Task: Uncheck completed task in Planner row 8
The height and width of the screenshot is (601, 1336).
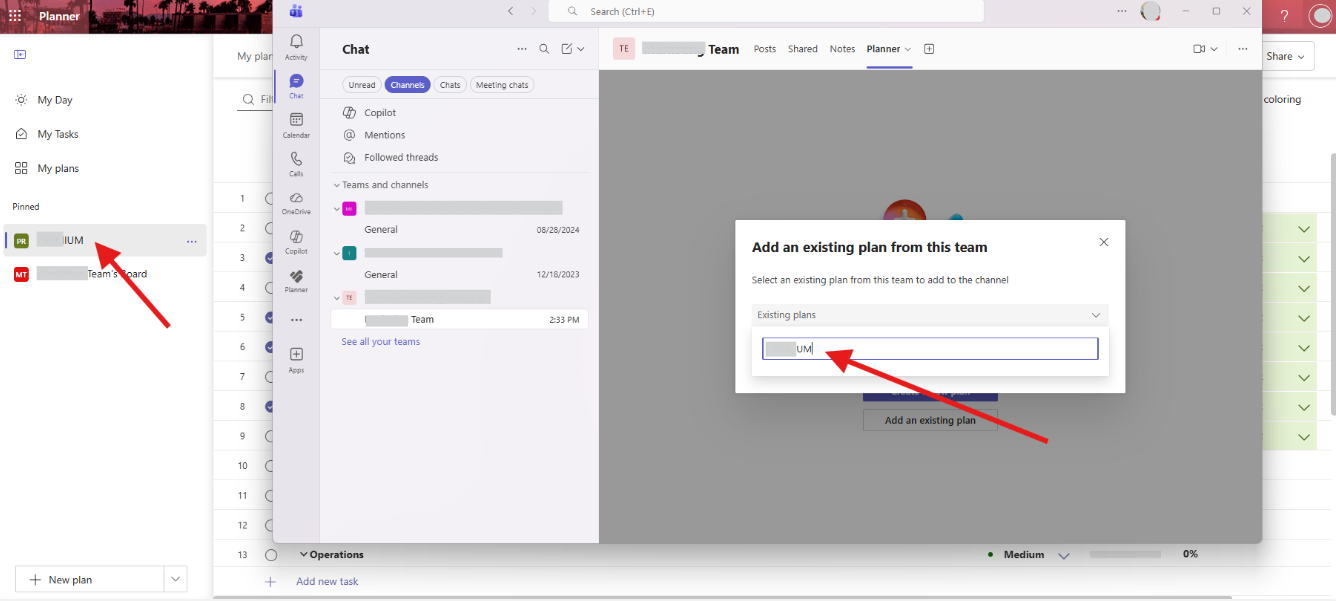Action: 271,407
